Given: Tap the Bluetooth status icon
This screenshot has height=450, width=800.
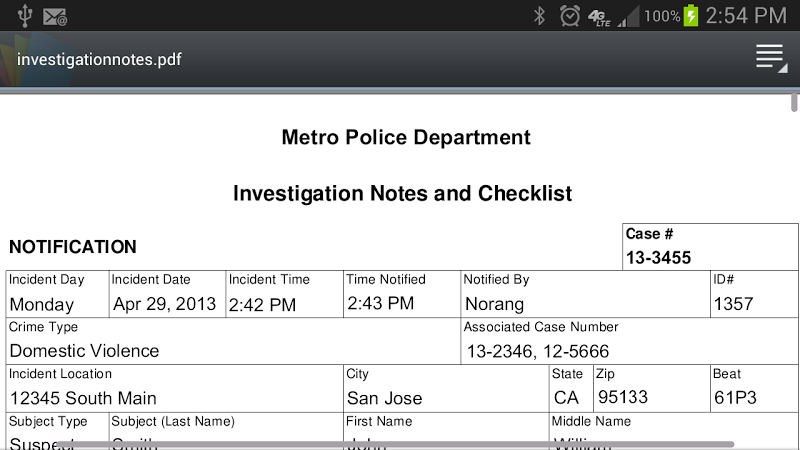Looking at the screenshot, I should coord(539,16).
